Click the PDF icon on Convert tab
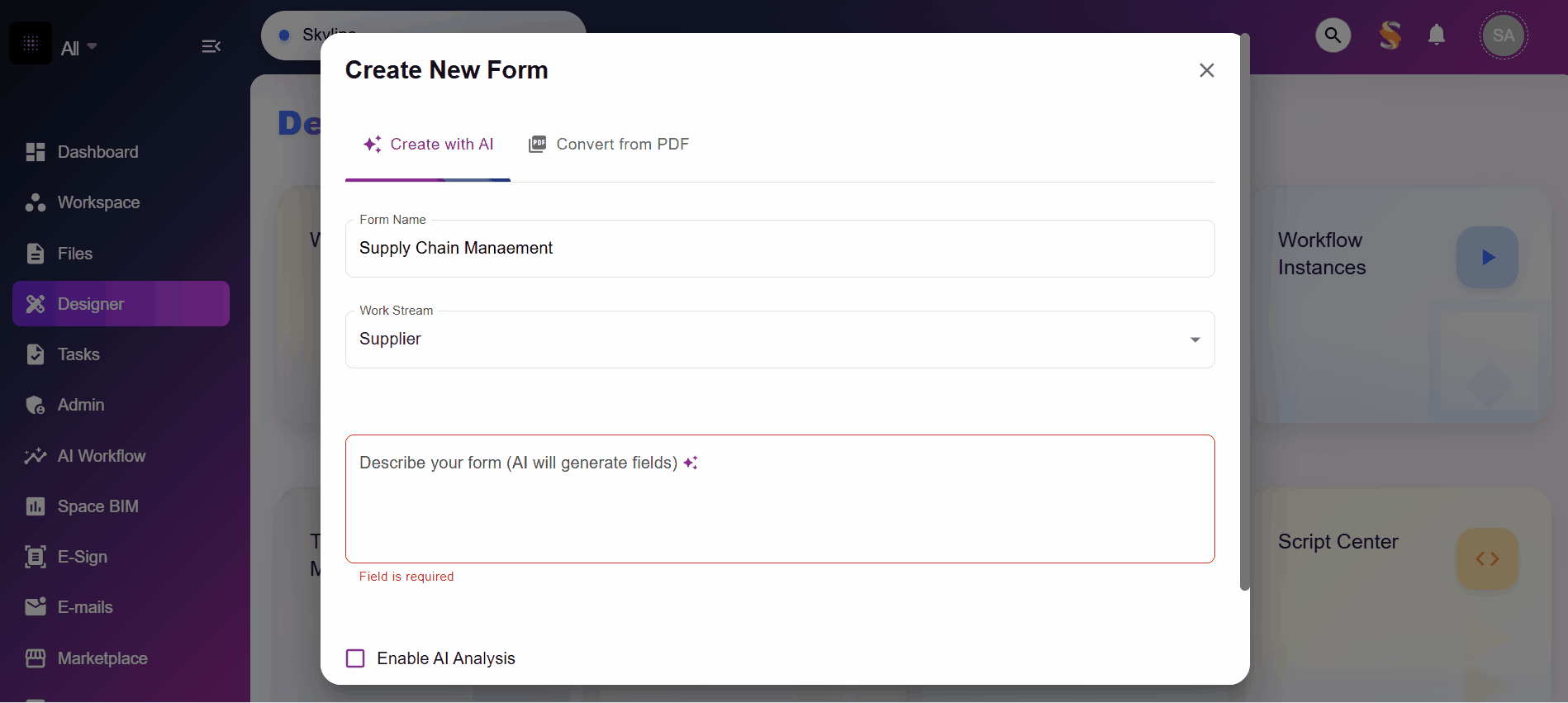The width and height of the screenshot is (1568, 703). point(537,145)
